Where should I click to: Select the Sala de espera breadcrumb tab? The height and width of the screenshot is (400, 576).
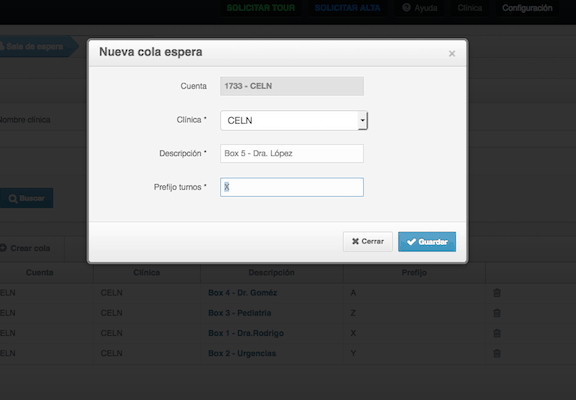36,47
